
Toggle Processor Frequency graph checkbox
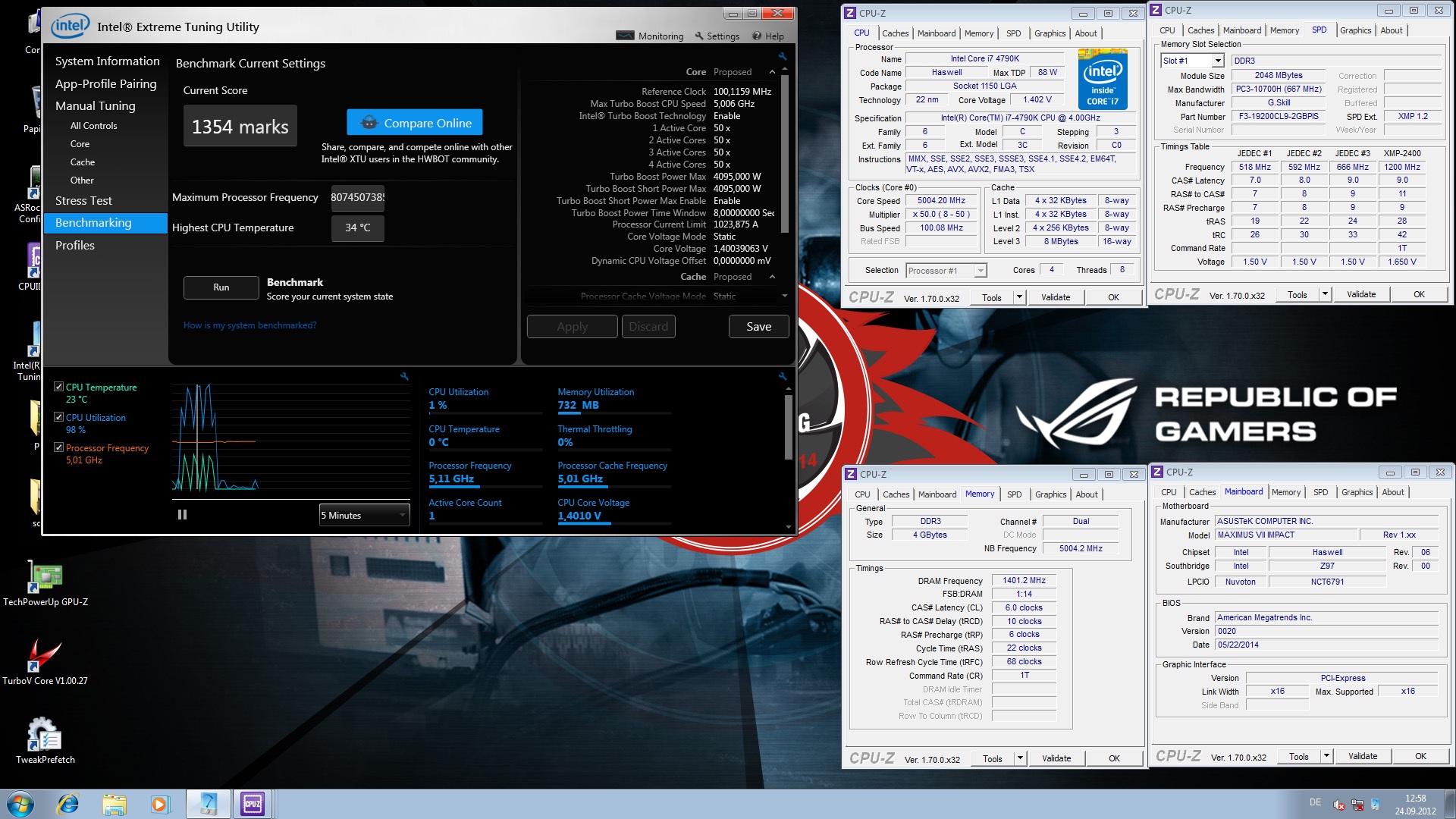[58, 447]
